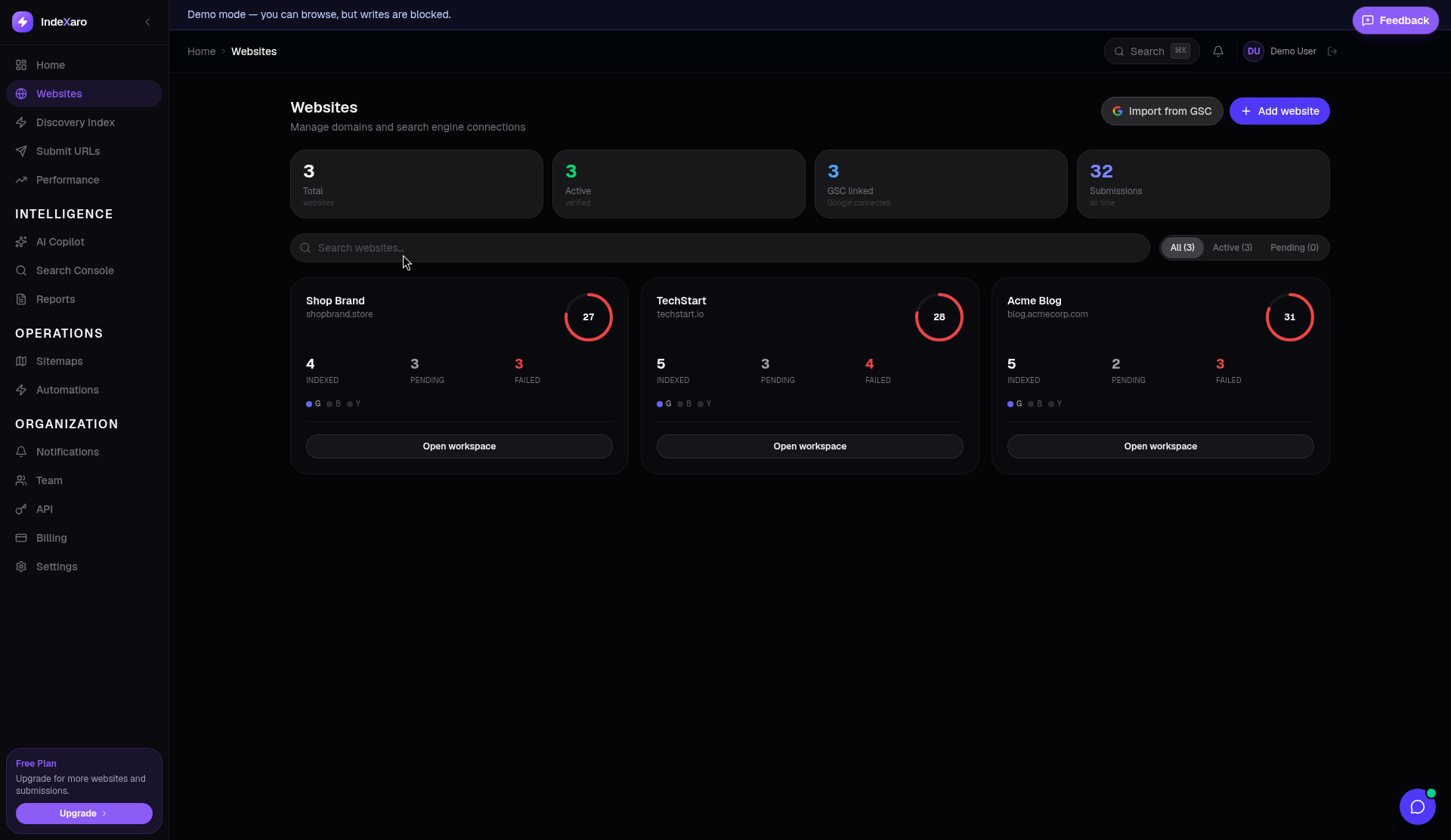Click the notification bell in header

pos(1218,51)
